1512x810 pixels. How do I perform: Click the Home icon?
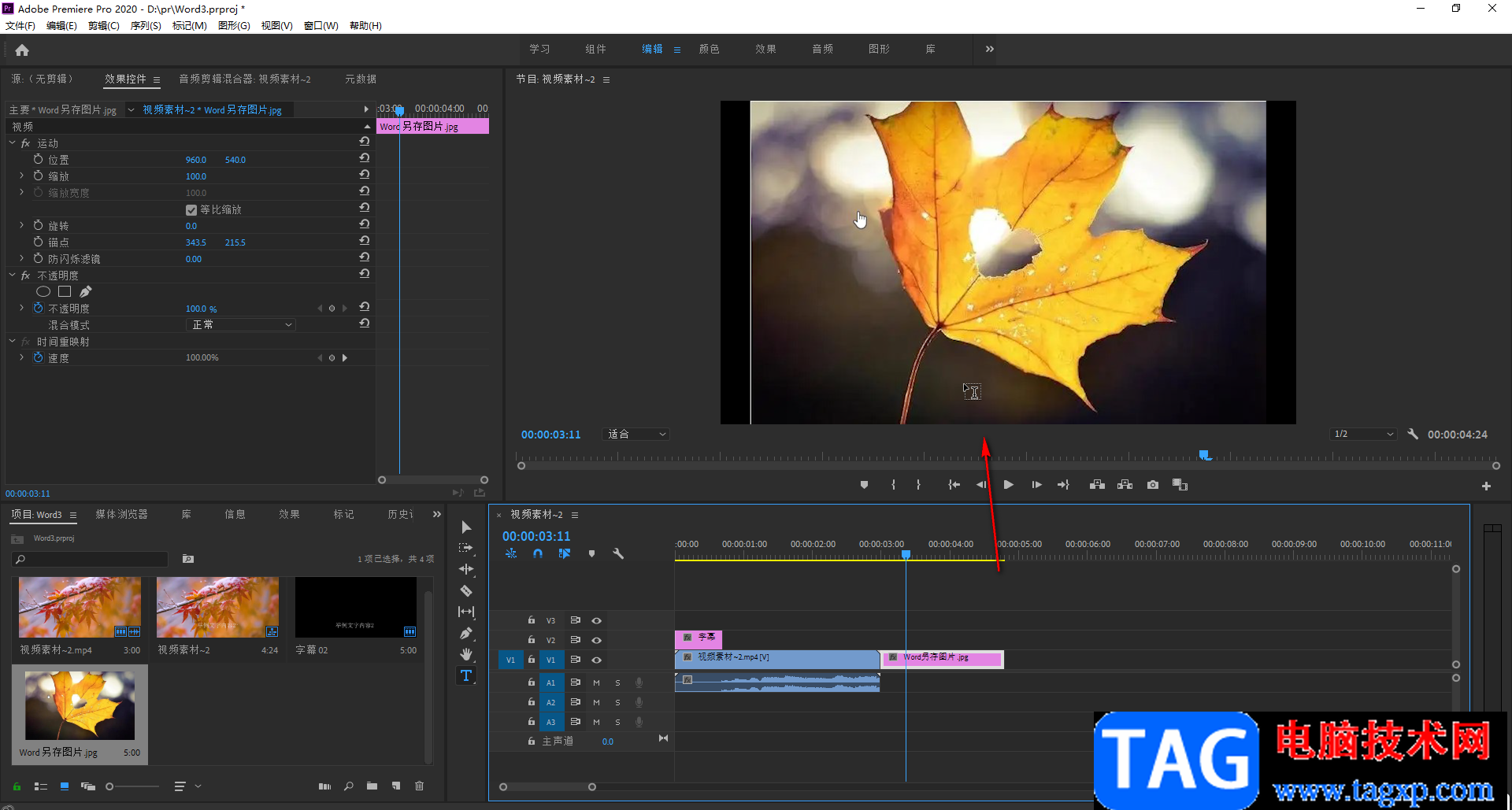tap(22, 50)
